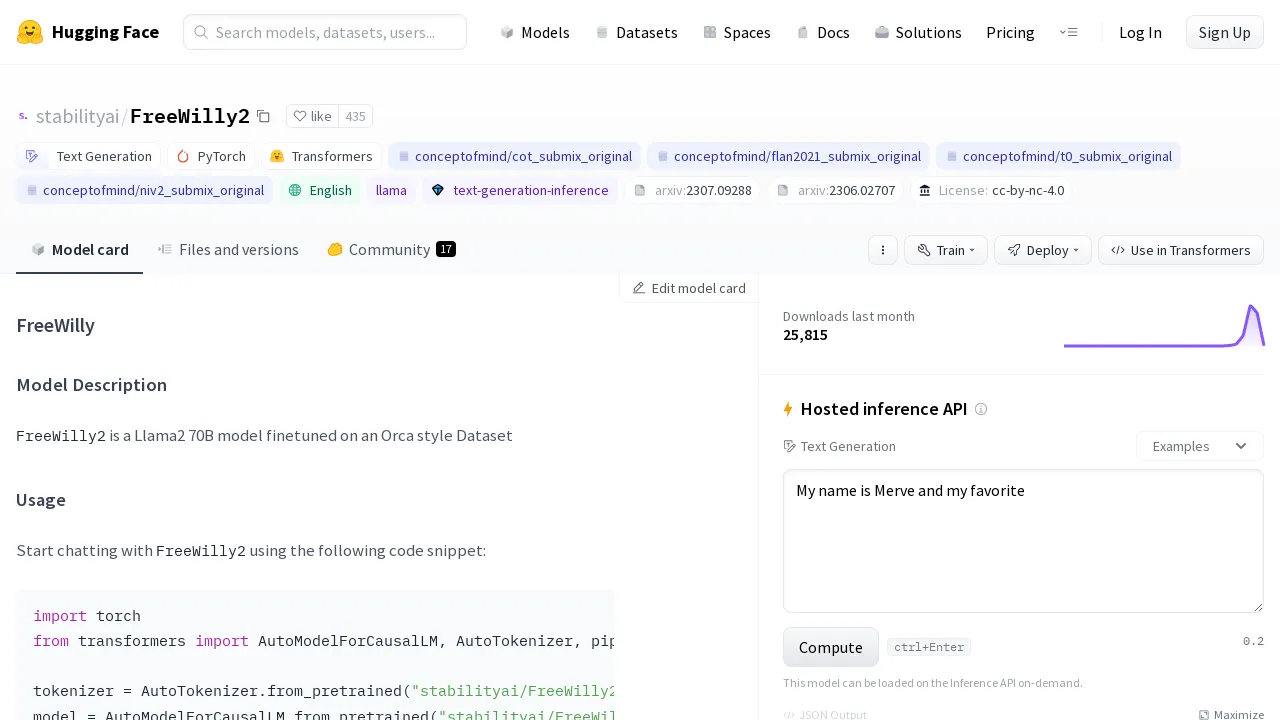Toggle the JSON Output section
Screen dimensions: 1280x720
pos(825,714)
